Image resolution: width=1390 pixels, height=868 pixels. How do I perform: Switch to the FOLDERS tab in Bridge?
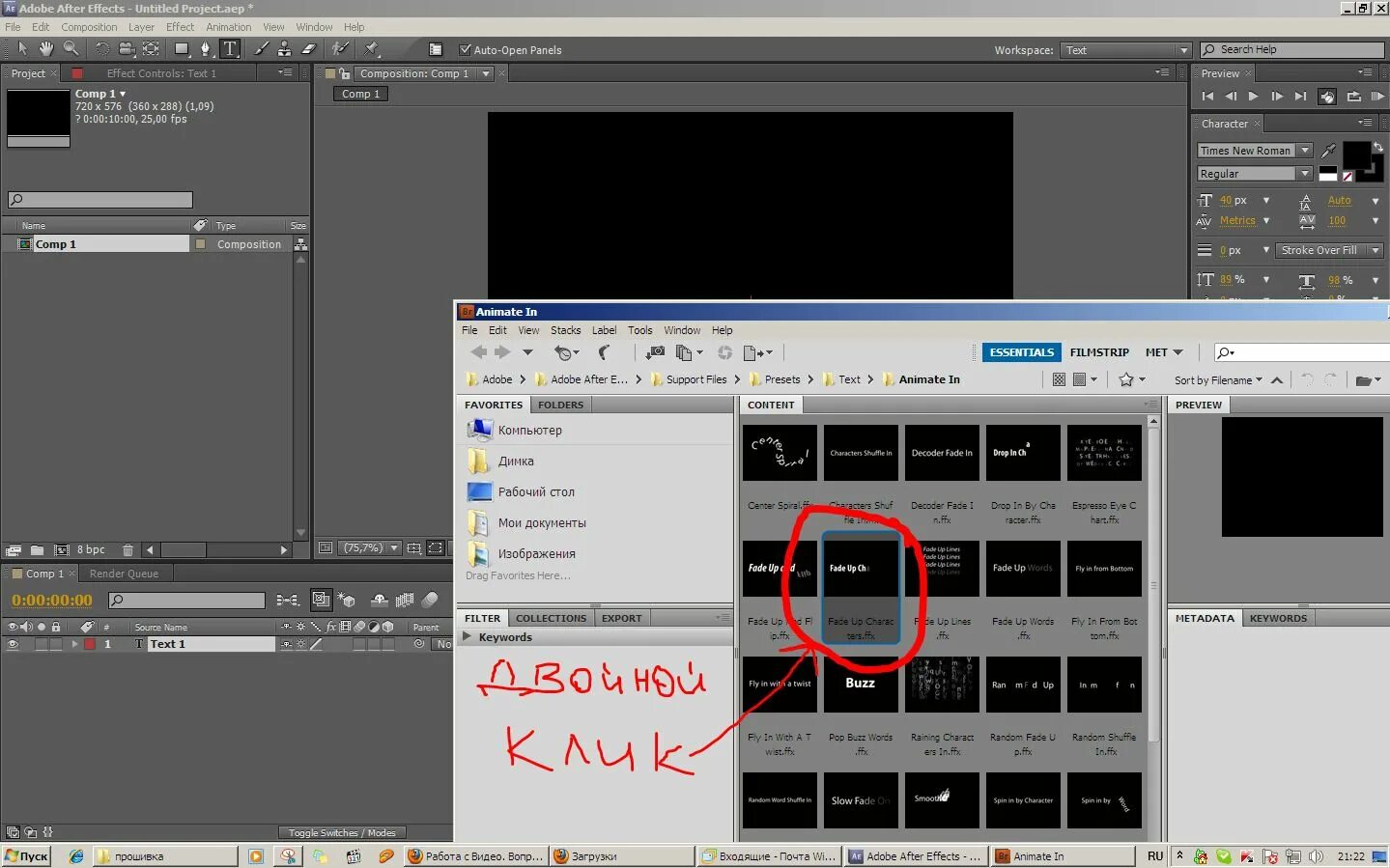[560, 406]
